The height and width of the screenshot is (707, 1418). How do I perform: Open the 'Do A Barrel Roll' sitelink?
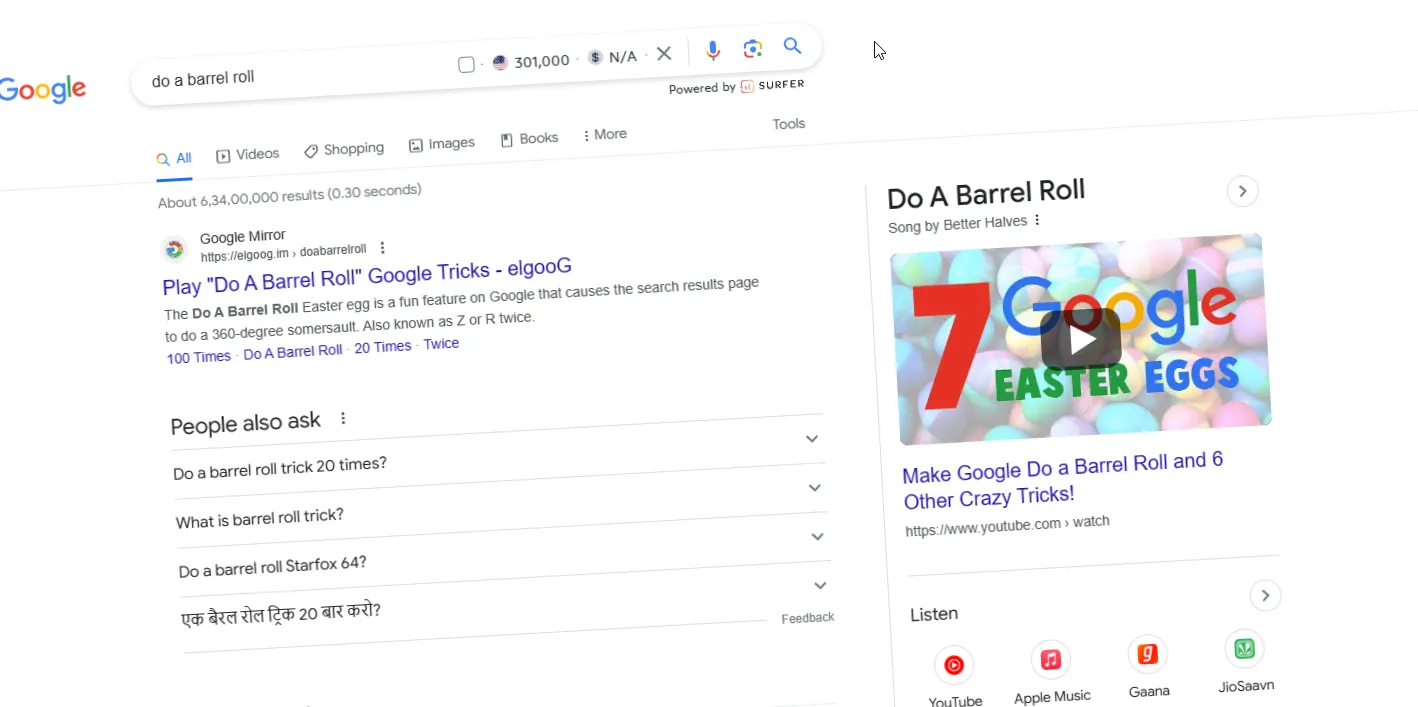click(x=293, y=351)
